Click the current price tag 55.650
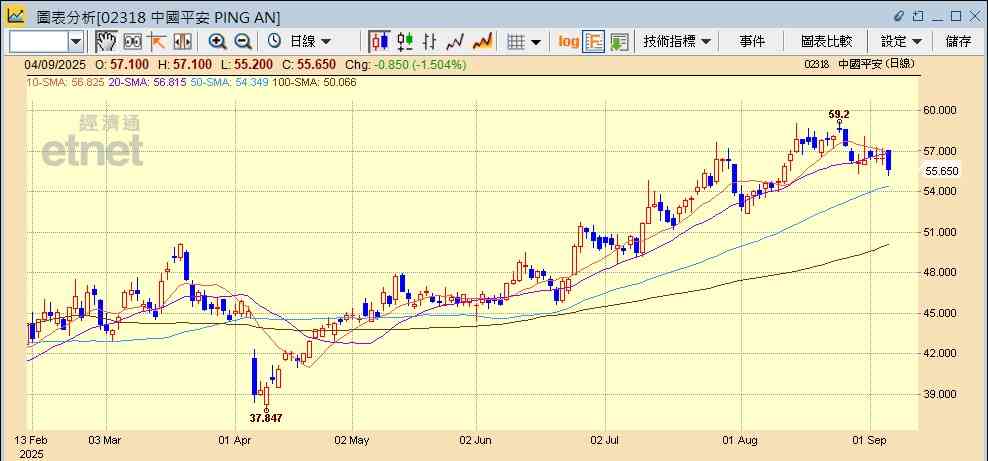The width and height of the screenshot is (988, 461). (941, 171)
